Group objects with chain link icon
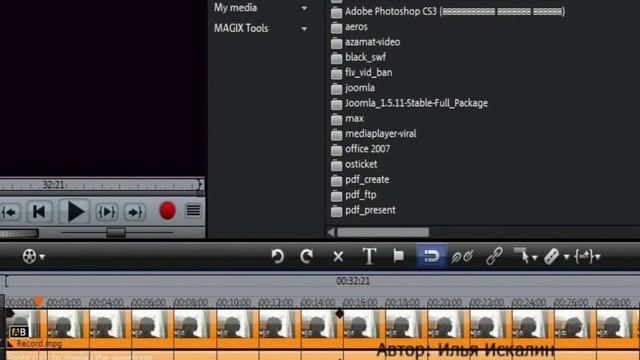Screen dimensions: 640x360 [494, 256]
